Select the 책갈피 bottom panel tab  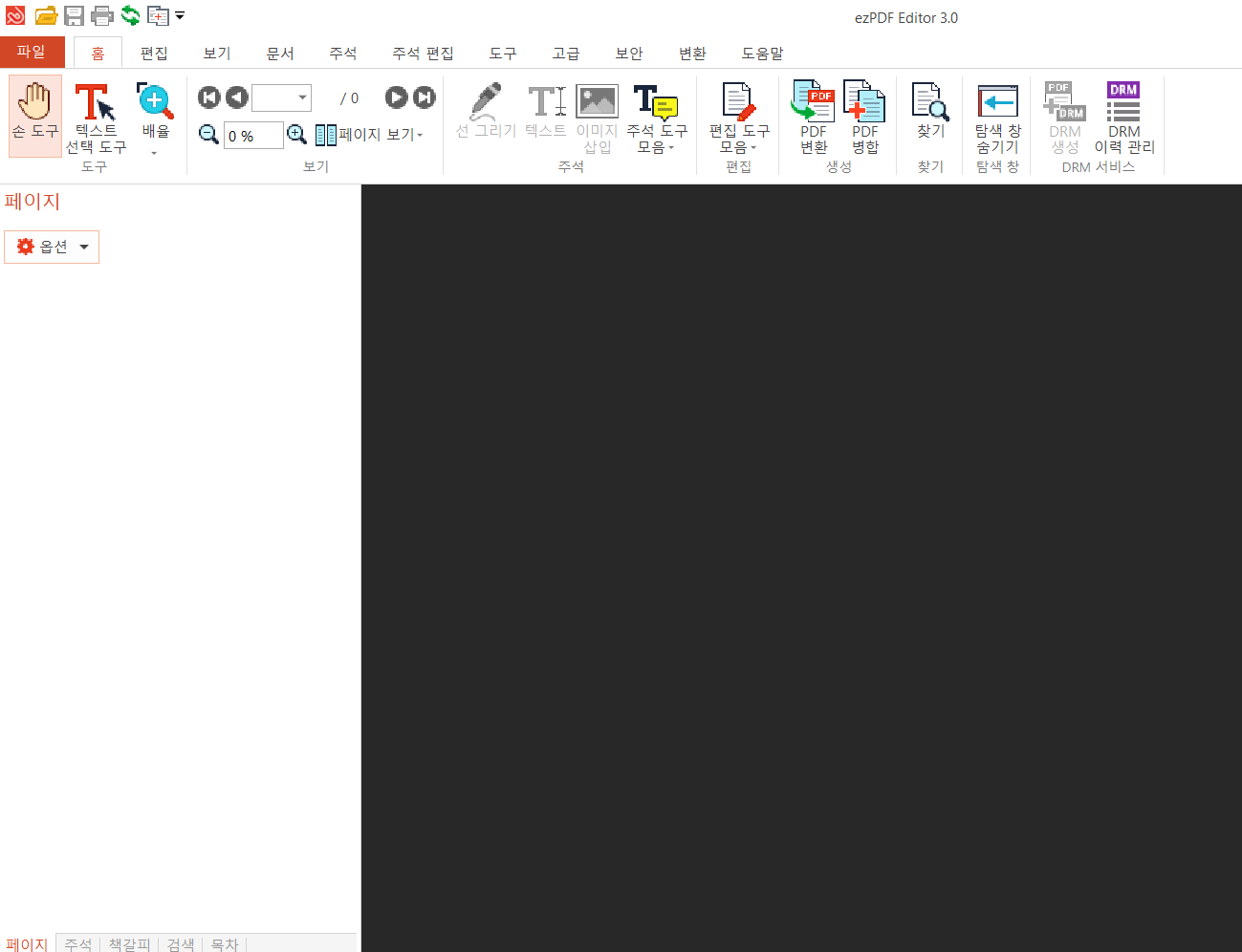coord(129,943)
